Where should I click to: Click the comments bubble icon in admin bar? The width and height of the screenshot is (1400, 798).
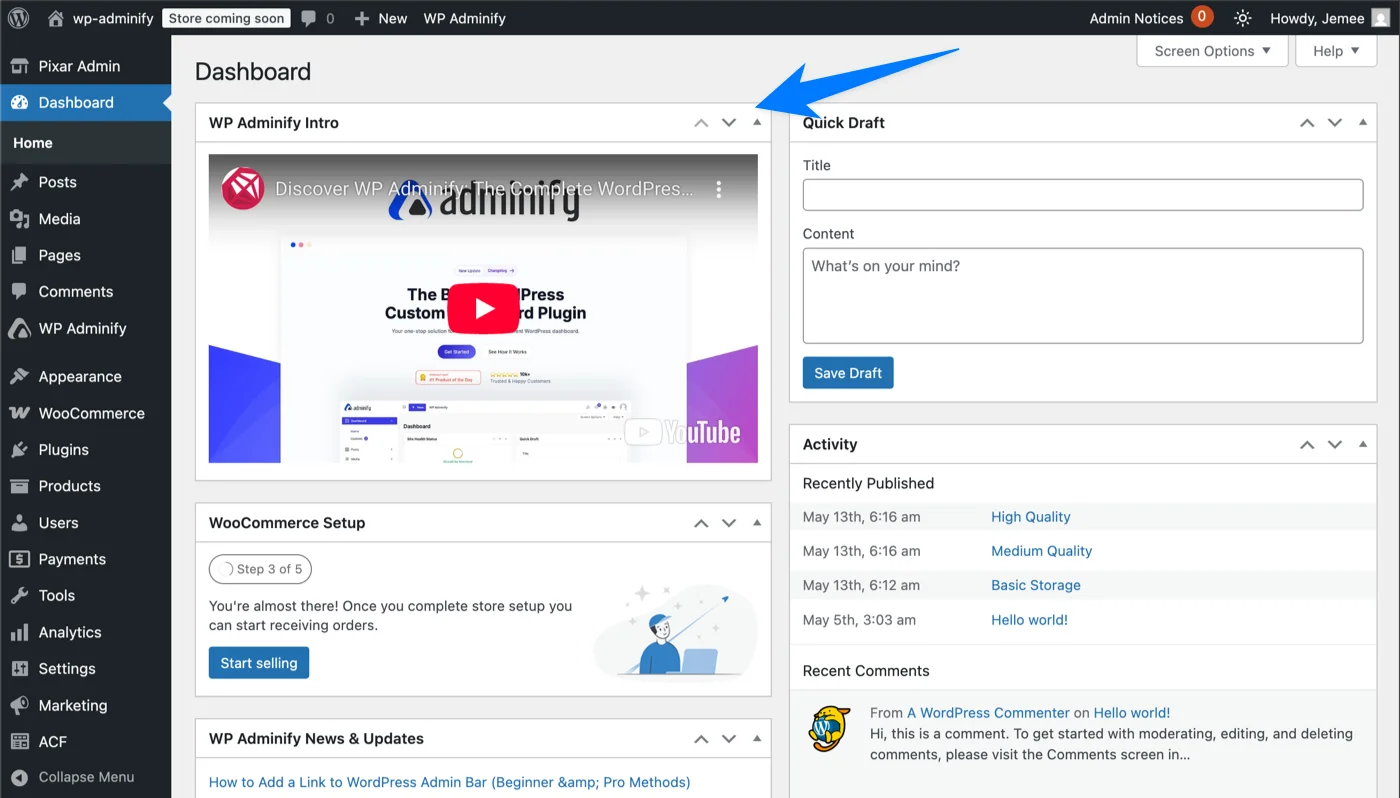[x=310, y=18]
